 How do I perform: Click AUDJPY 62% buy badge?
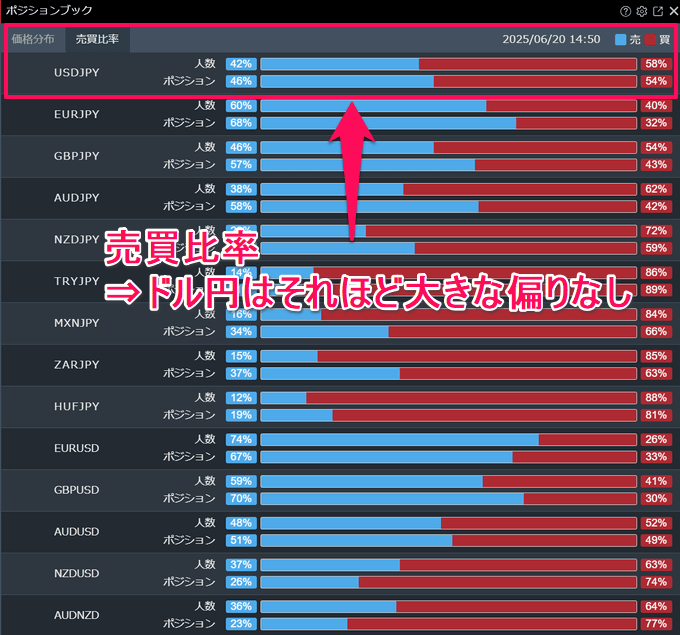[x=656, y=189]
